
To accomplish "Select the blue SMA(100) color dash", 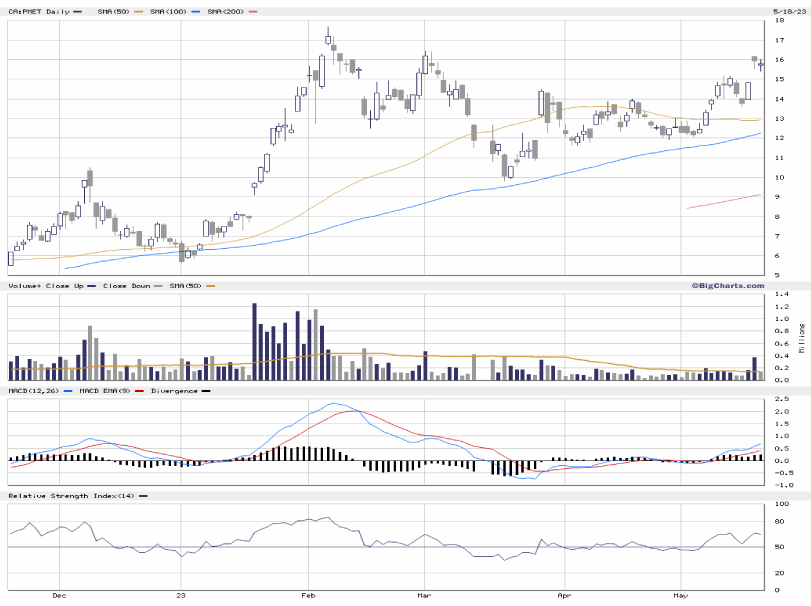I will (x=196, y=11).
